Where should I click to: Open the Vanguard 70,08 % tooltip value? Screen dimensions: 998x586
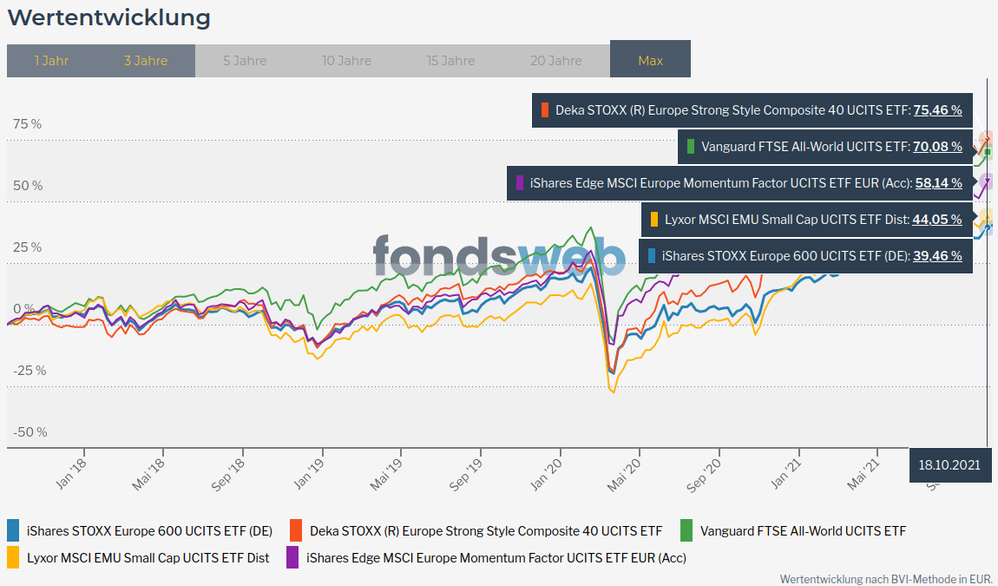tap(938, 147)
